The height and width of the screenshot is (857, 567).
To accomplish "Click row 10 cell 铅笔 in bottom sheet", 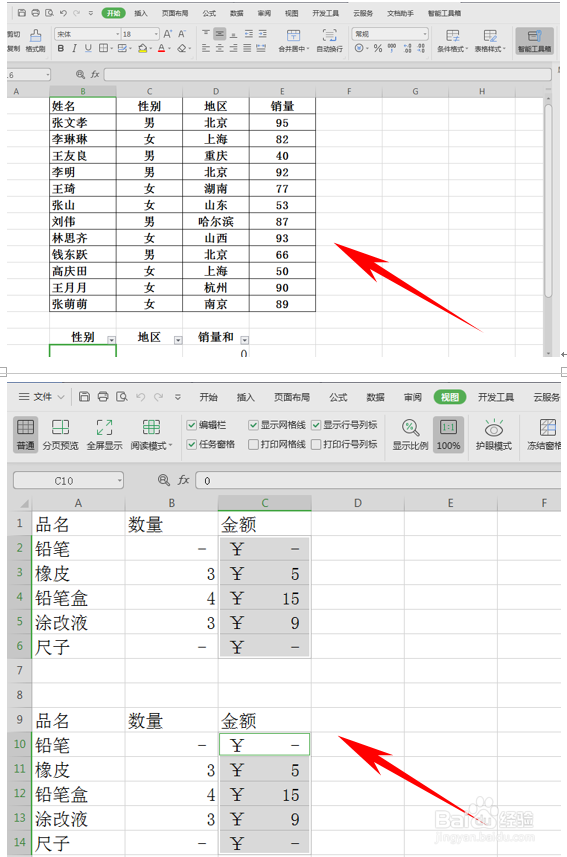I will [78, 745].
